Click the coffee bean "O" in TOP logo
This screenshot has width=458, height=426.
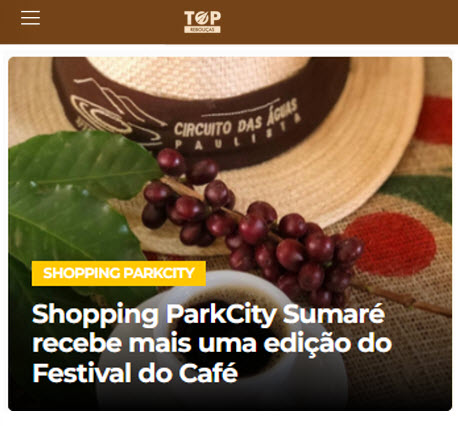[202, 19]
